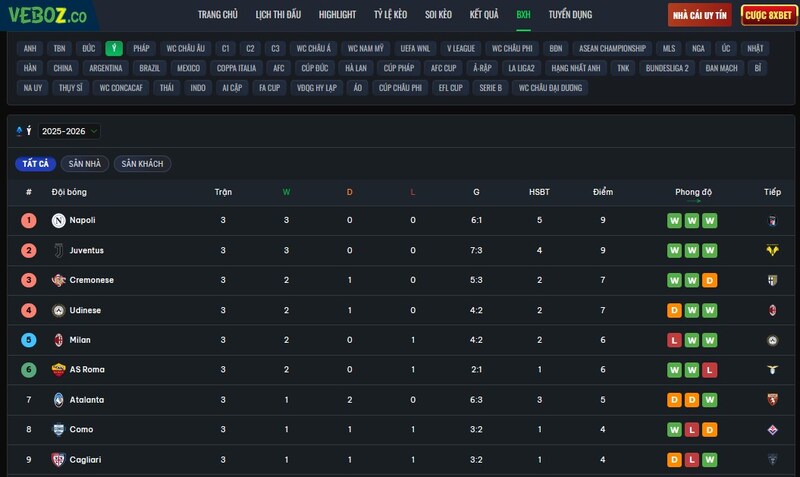Viewport: 800px width, 477px height.
Task: Select the COPPA ITALIA chip
Action: point(236,68)
